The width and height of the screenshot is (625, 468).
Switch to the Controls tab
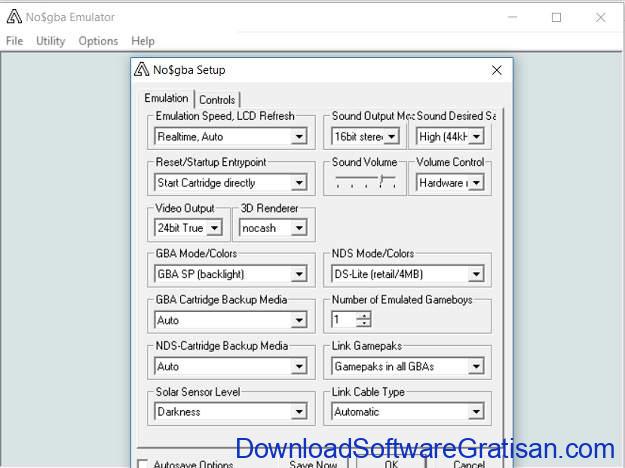pyautogui.click(x=217, y=100)
